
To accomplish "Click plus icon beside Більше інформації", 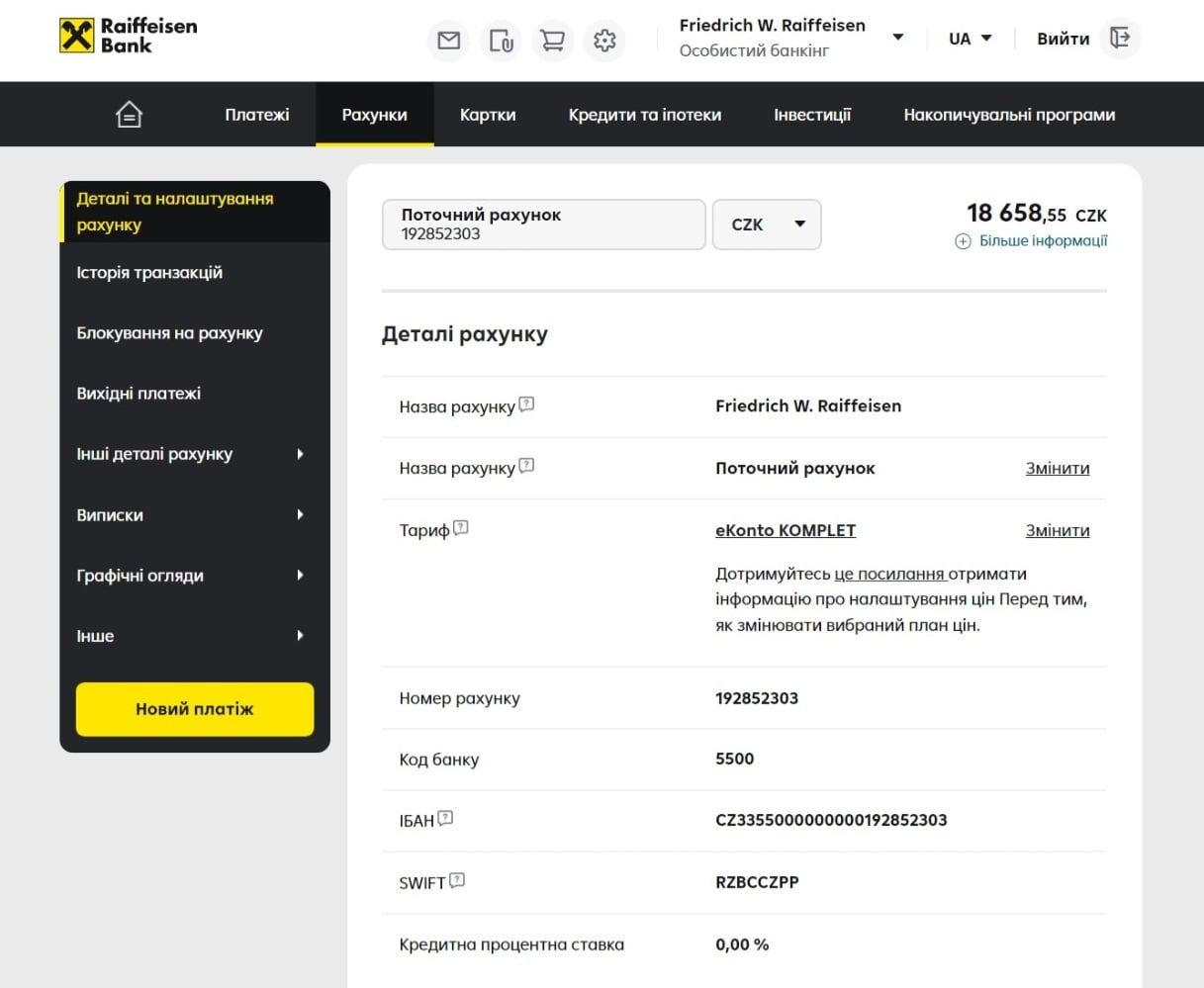I will (963, 241).
